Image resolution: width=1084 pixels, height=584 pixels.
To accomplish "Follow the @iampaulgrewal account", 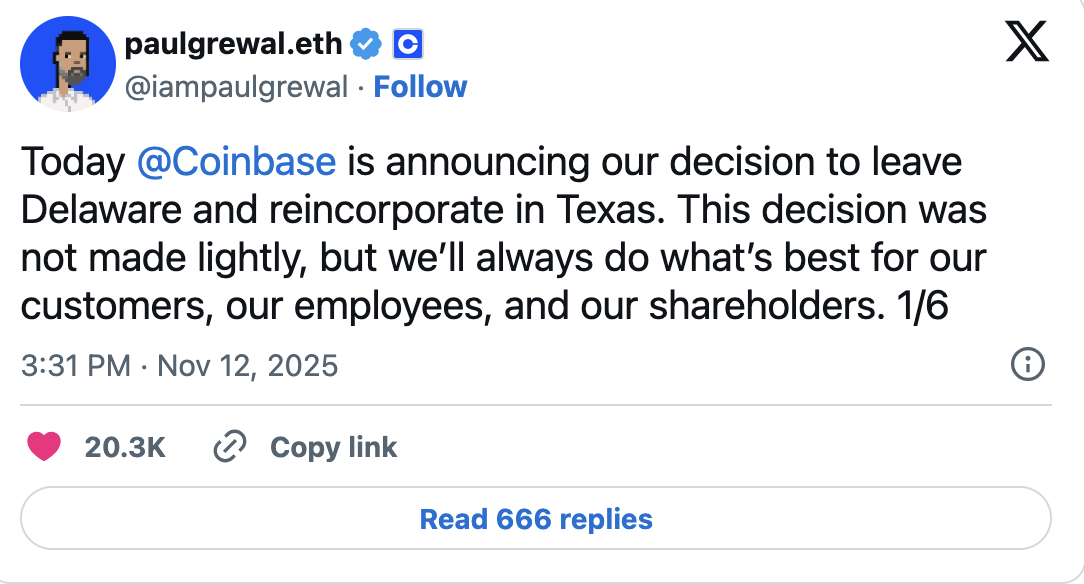I will coord(420,87).
